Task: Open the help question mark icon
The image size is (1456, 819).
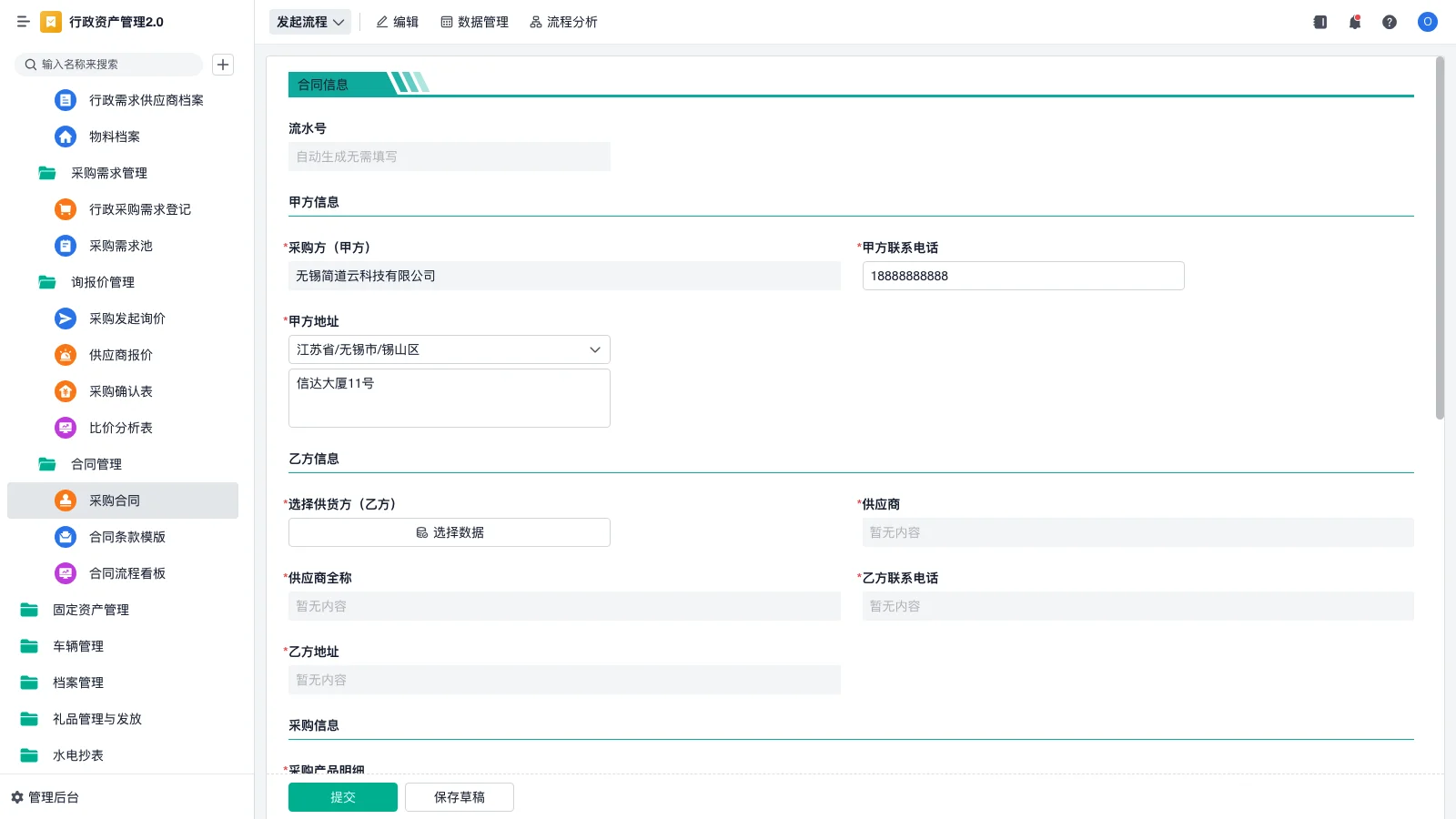Action: (x=1390, y=22)
